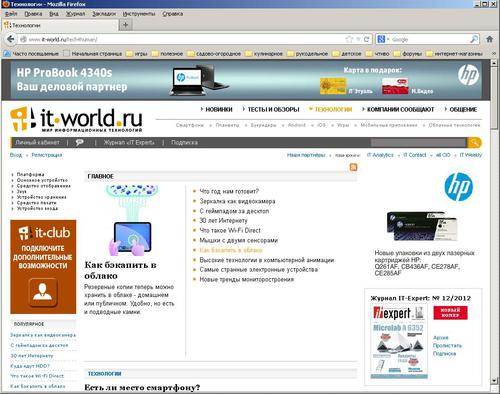500x394 pixels.
Task: Open article 'Что такое Wi-Fi Direct'
Action: (230, 230)
